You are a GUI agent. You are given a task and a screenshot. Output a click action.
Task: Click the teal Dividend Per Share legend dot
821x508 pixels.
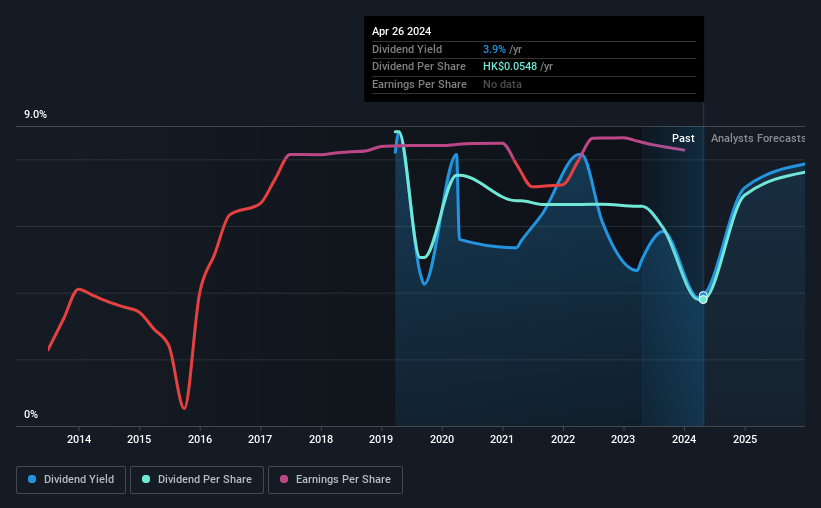(146, 479)
